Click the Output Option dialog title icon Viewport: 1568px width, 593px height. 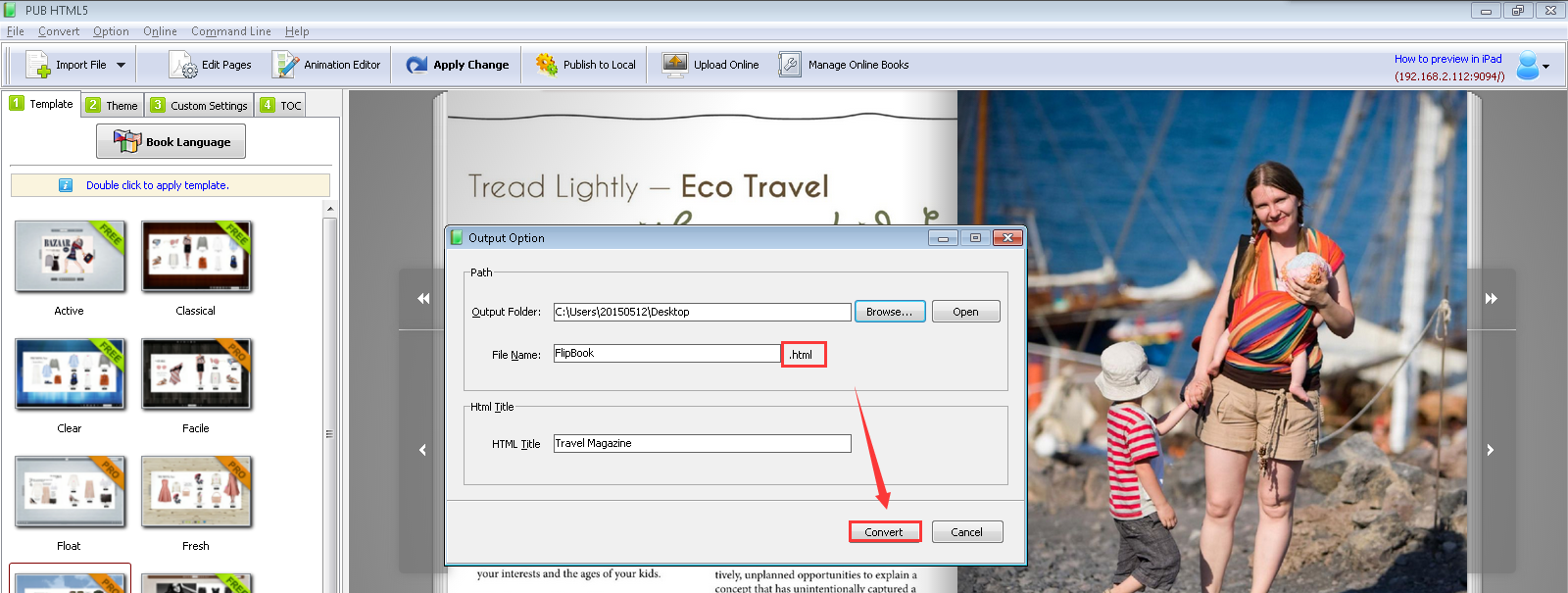click(x=456, y=237)
